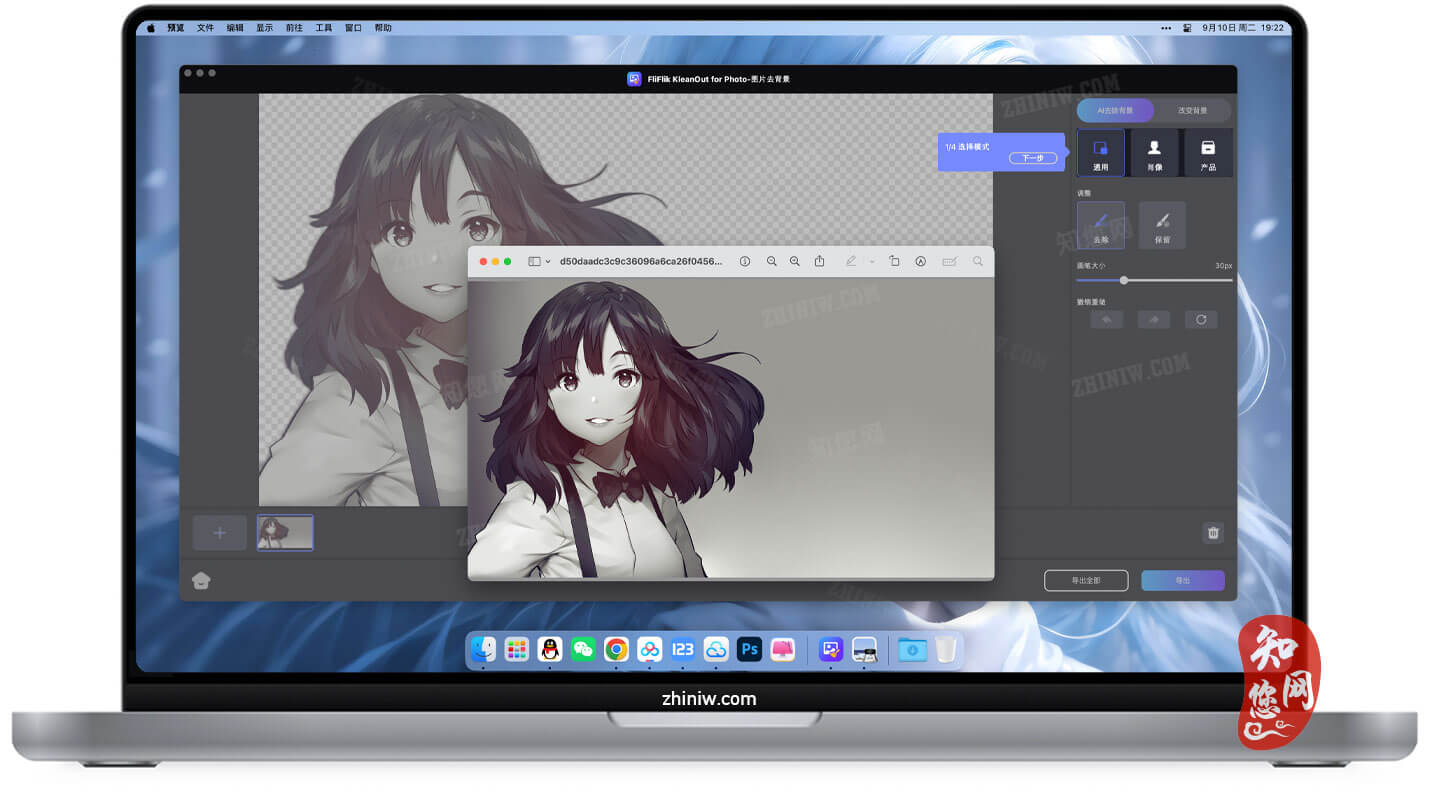Open QQ penguin app in Dock
1429x797 pixels.
click(549, 649)
